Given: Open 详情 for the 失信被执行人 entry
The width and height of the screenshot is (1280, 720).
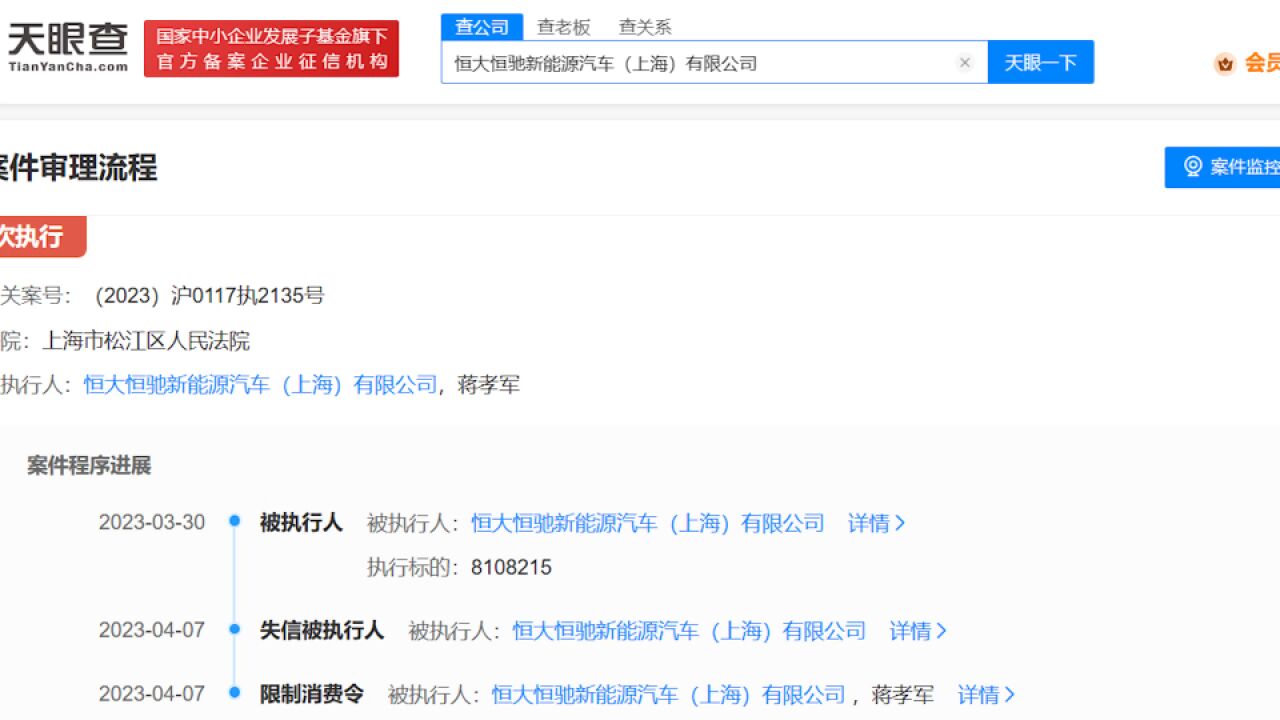Looking at the screenshot, I should click(x=918, y=631).
